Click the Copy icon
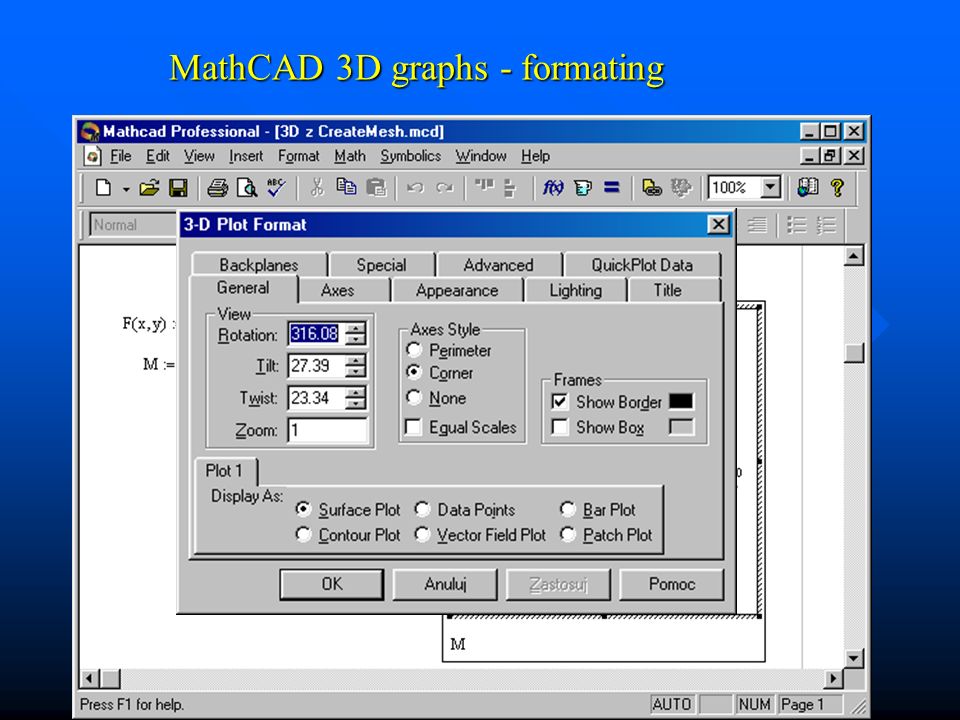This screenshot has width=960, height=720. click(x=346, y=187)
